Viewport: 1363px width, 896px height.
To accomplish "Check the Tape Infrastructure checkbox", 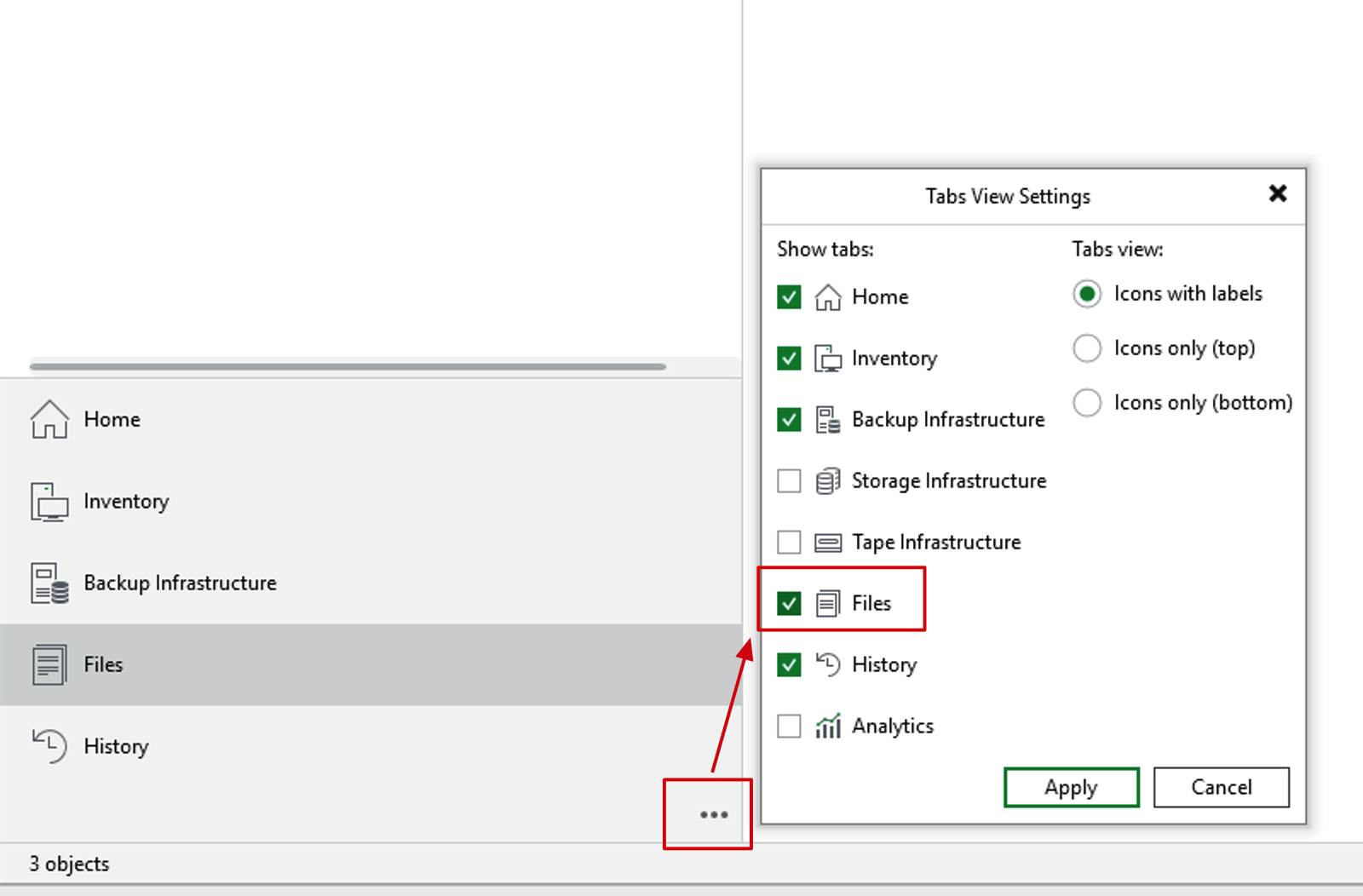I will [789, 543].
